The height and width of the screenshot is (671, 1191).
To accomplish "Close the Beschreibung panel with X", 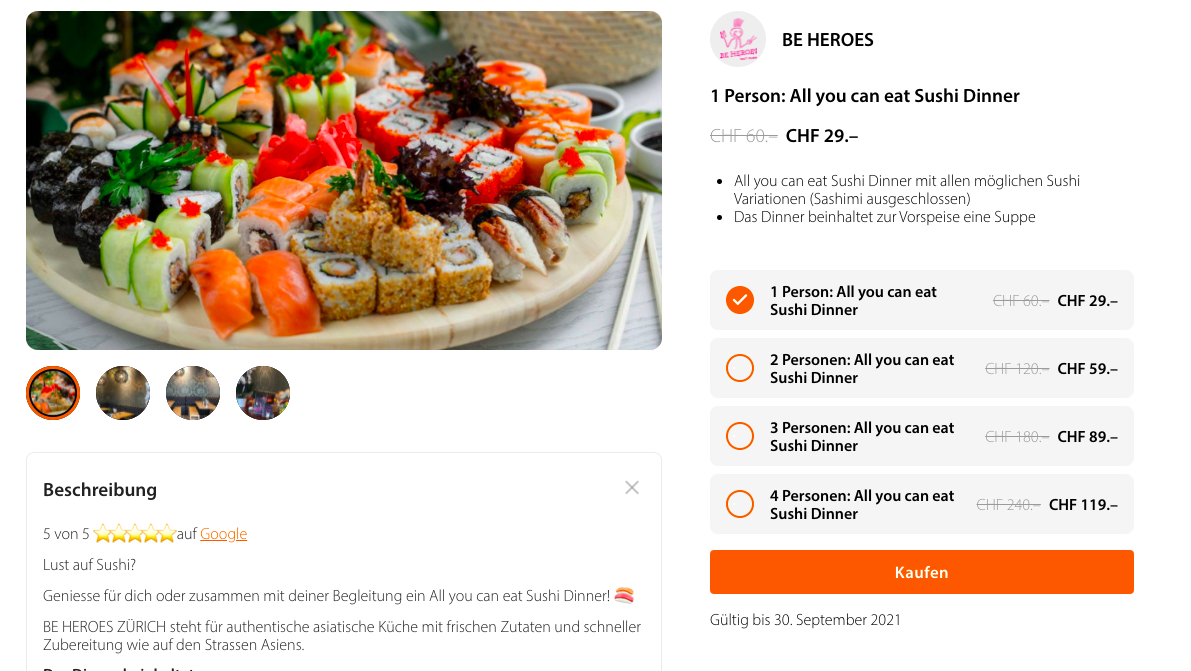I will [632, 488].
